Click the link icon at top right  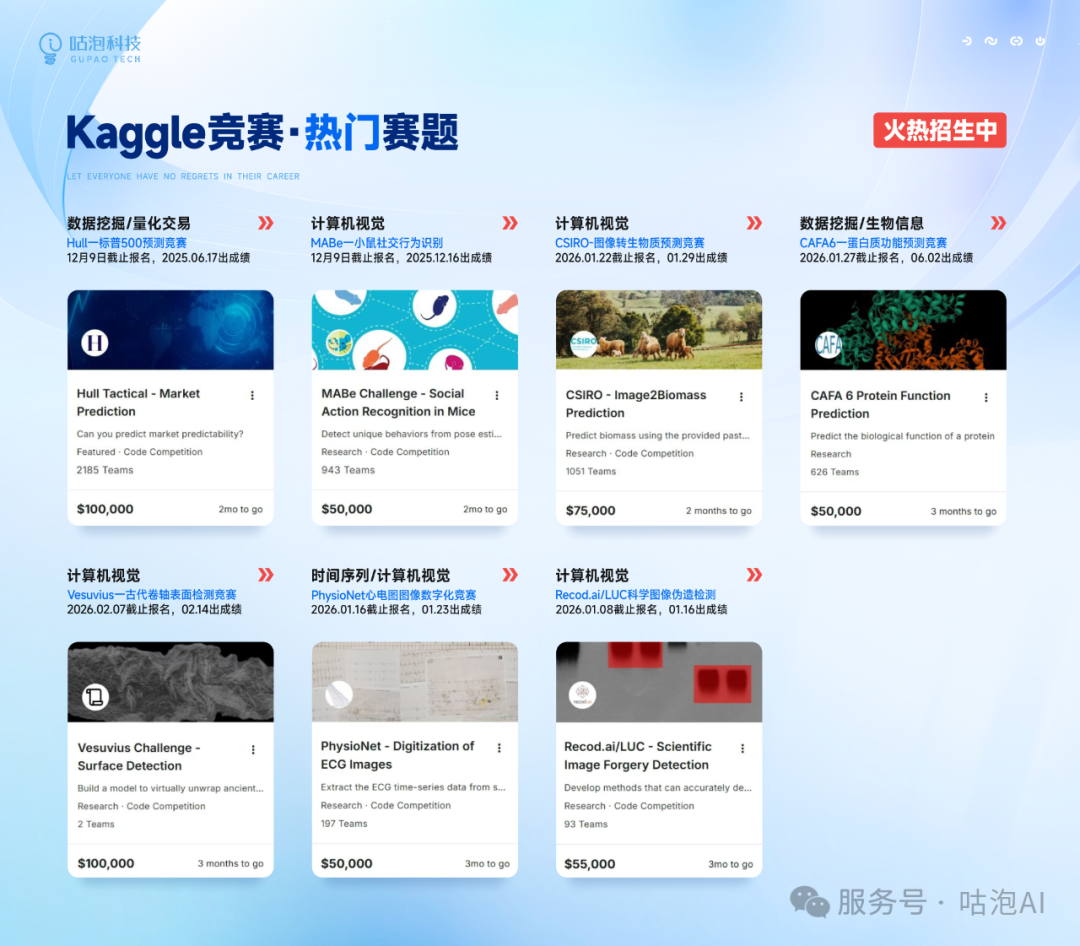1016,41
